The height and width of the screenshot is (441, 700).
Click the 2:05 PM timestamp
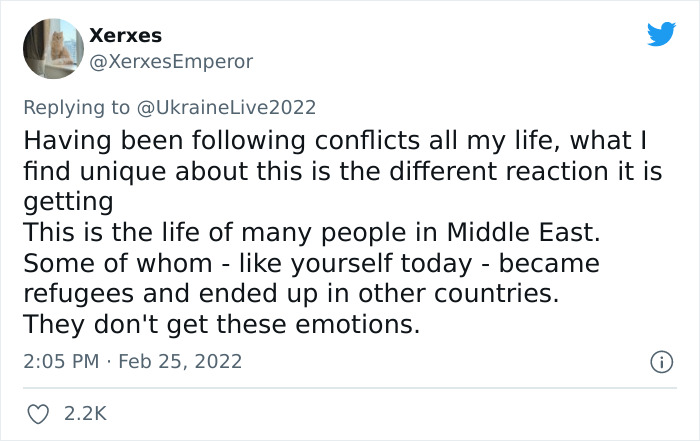60,360
